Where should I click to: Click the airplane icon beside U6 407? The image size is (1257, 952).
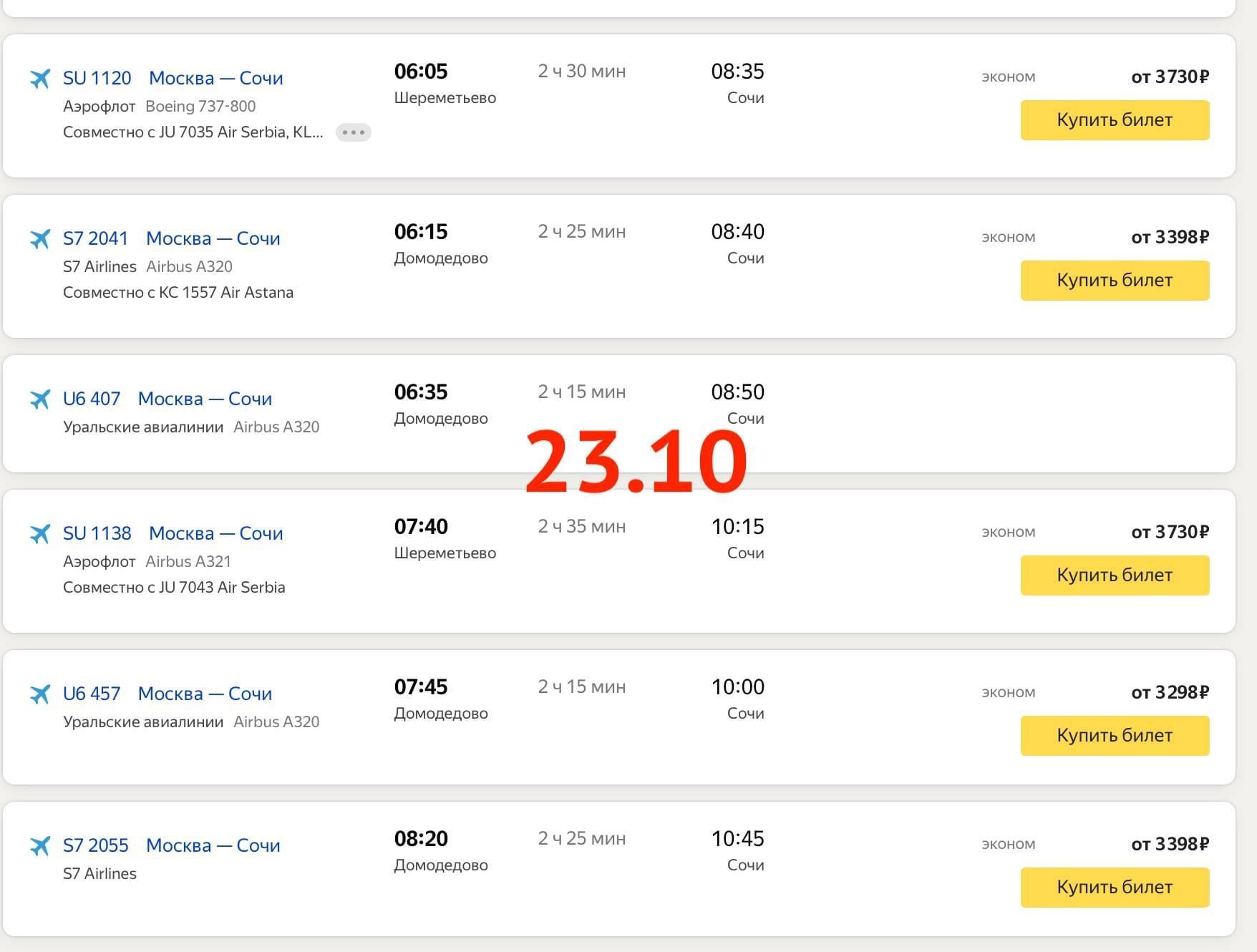pos(40,399)
